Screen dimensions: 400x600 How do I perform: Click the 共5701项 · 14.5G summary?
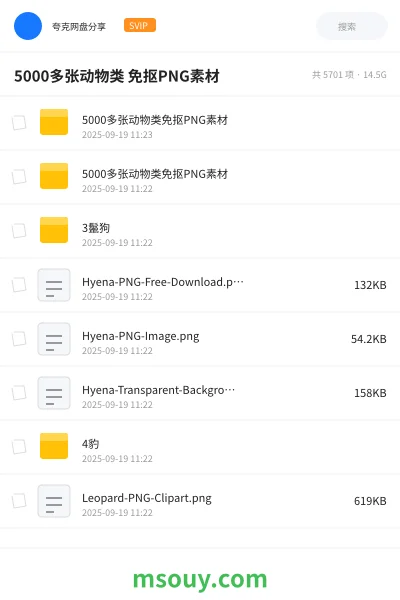tap(349, 75)
